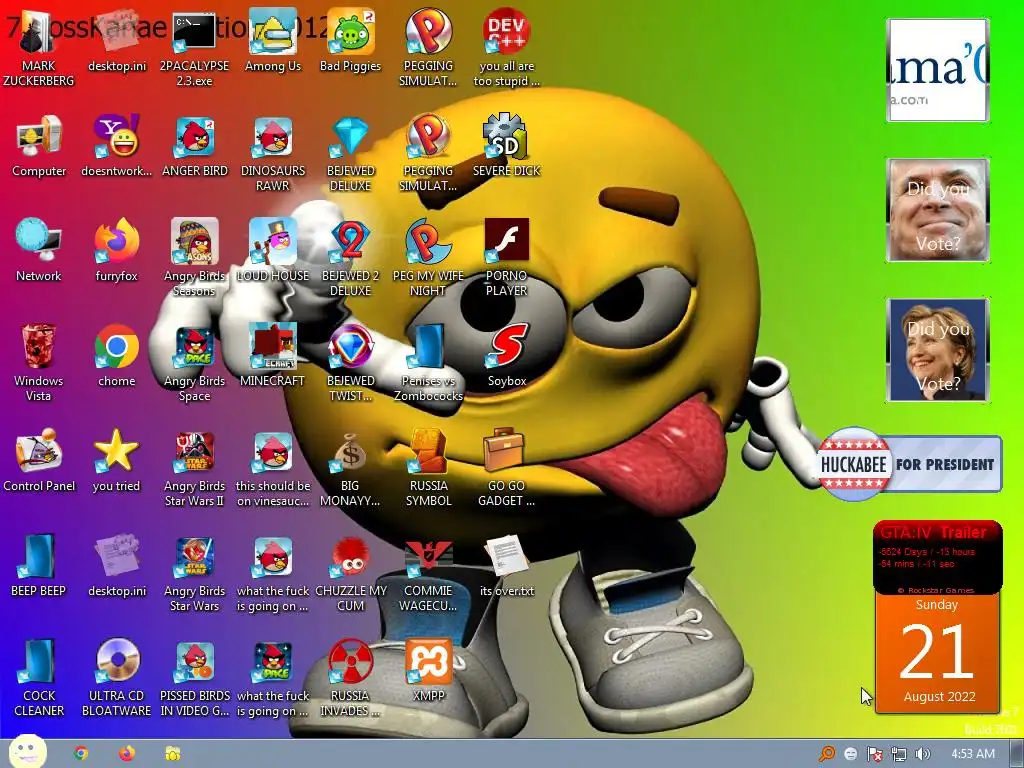Screen dimensions: 1024x768
Task: Select the Yahoo 'doesntwork...' icon
Action: (x=116, y=146)
